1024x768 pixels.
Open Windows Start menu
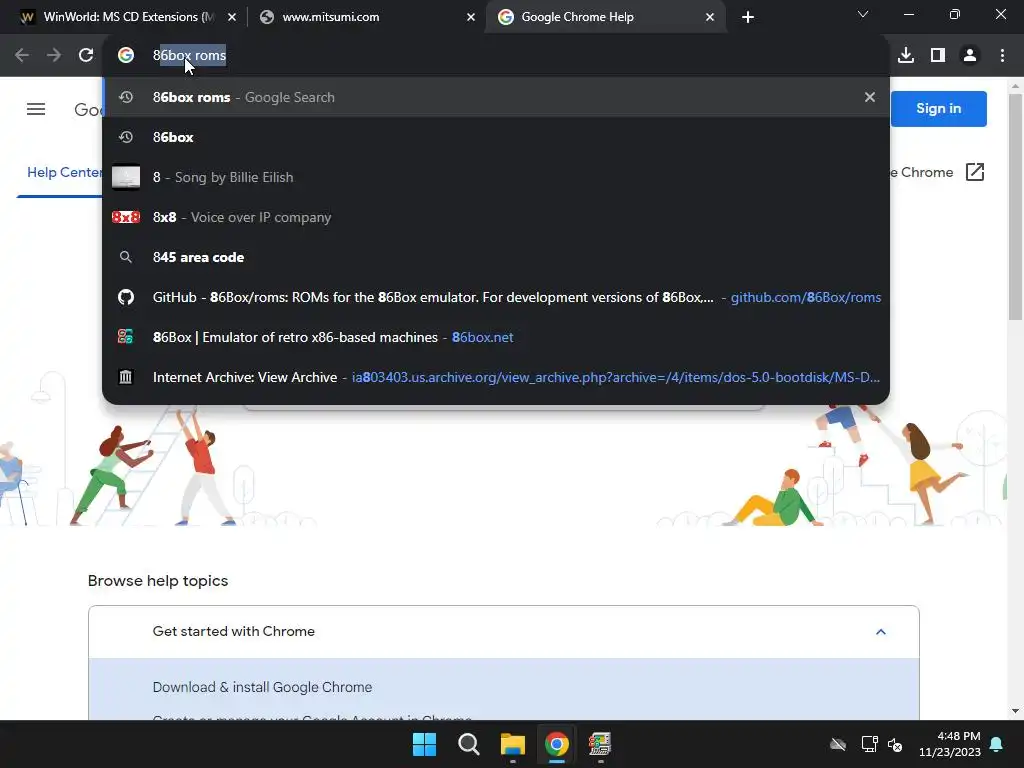(x=424, y=744)
